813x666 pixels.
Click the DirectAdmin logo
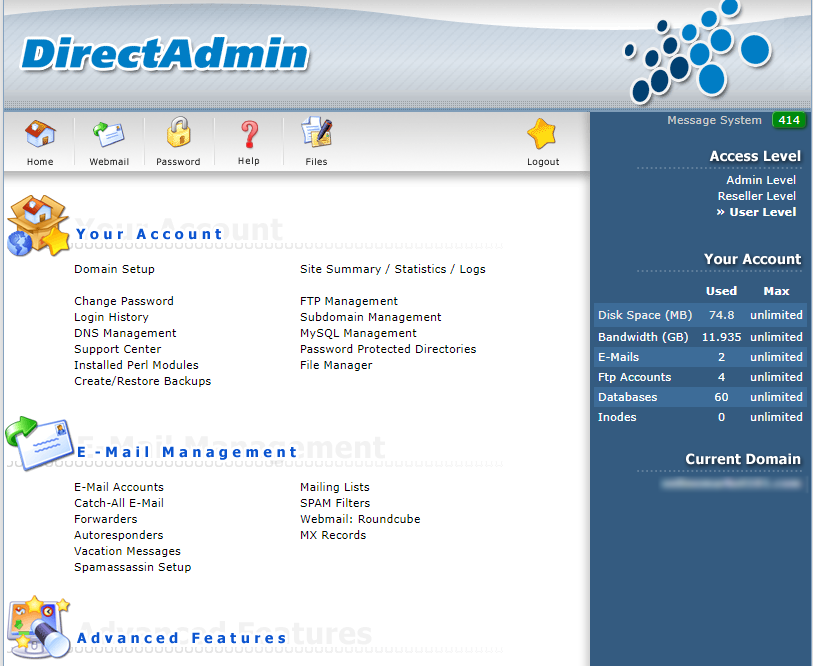[165, 54]
